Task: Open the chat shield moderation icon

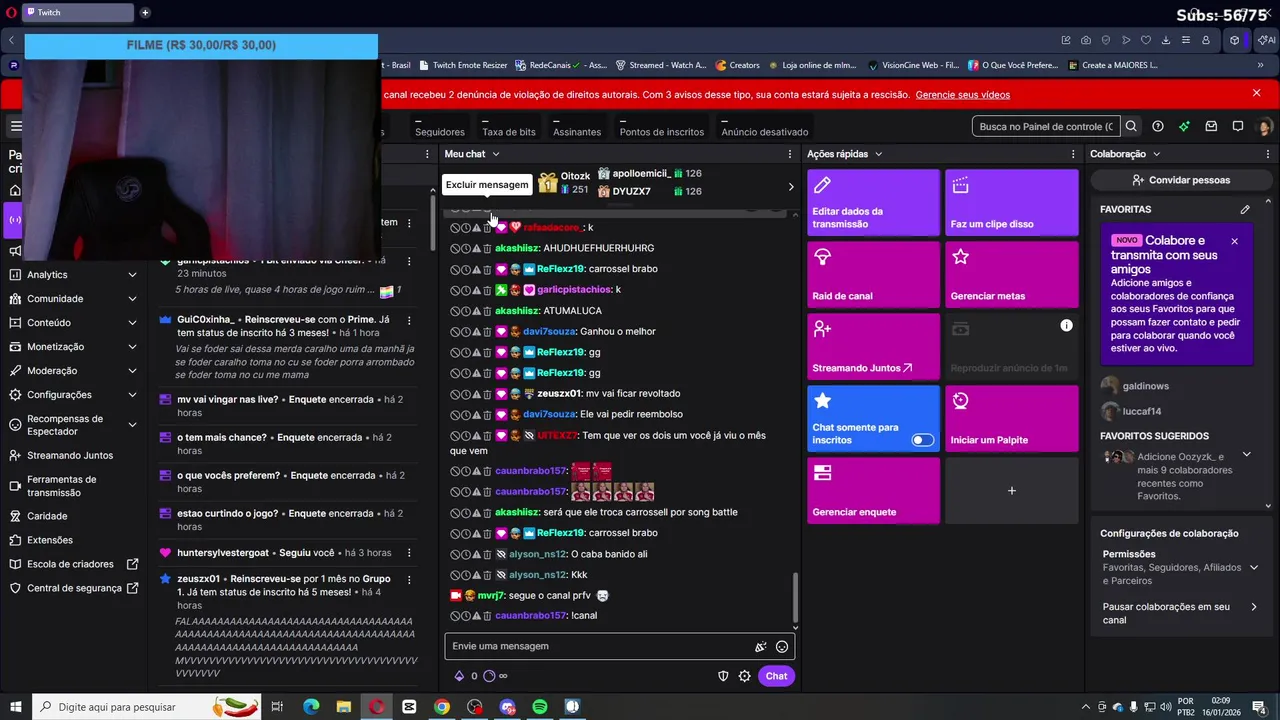Action: tap(723, 676)
